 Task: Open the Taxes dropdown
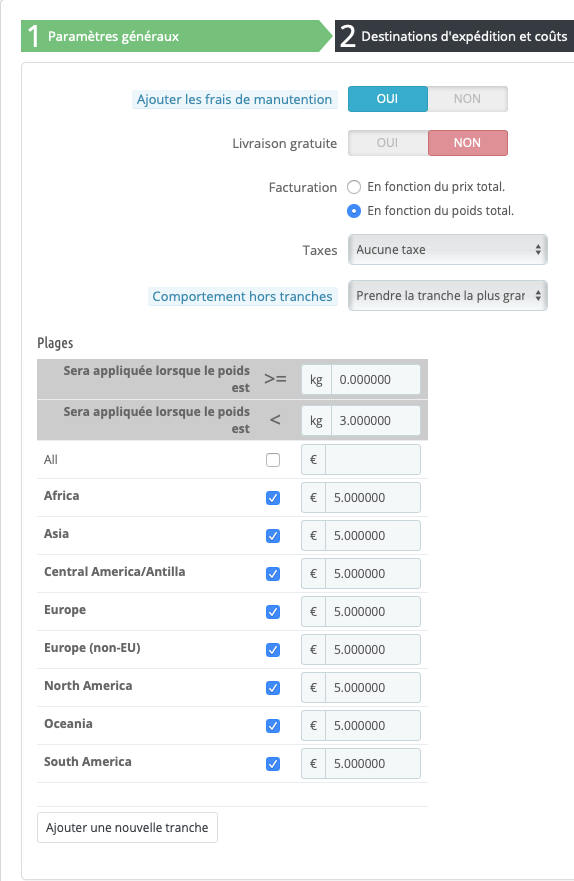[x=448, y=249]
